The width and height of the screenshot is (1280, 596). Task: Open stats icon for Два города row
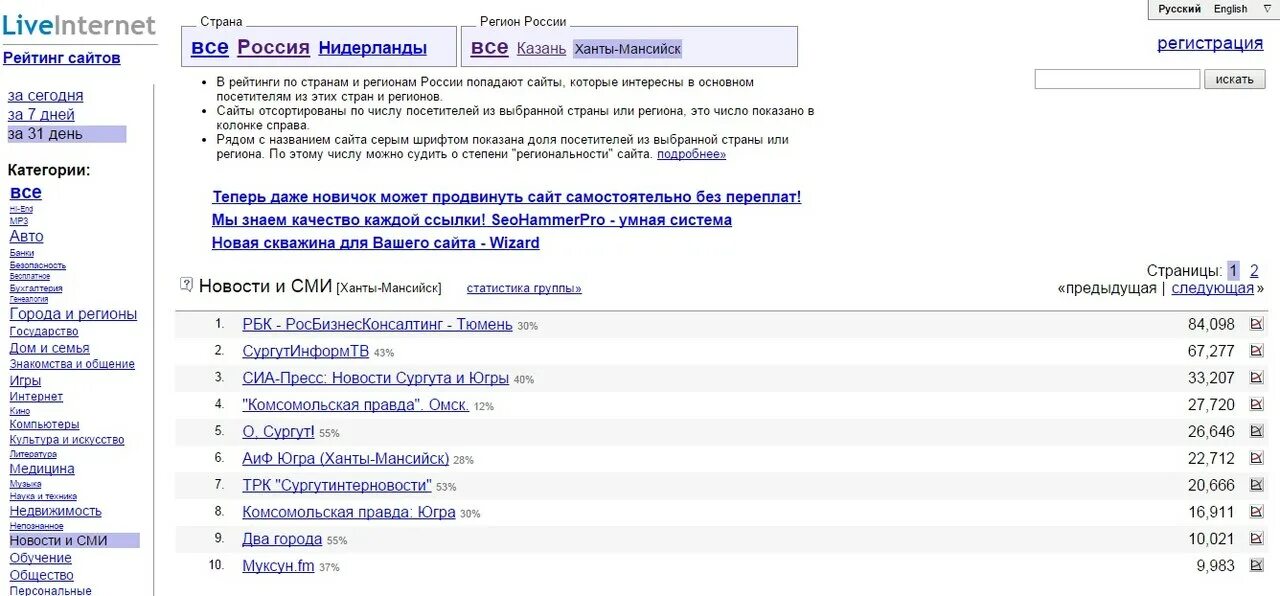click(1257, 539)
